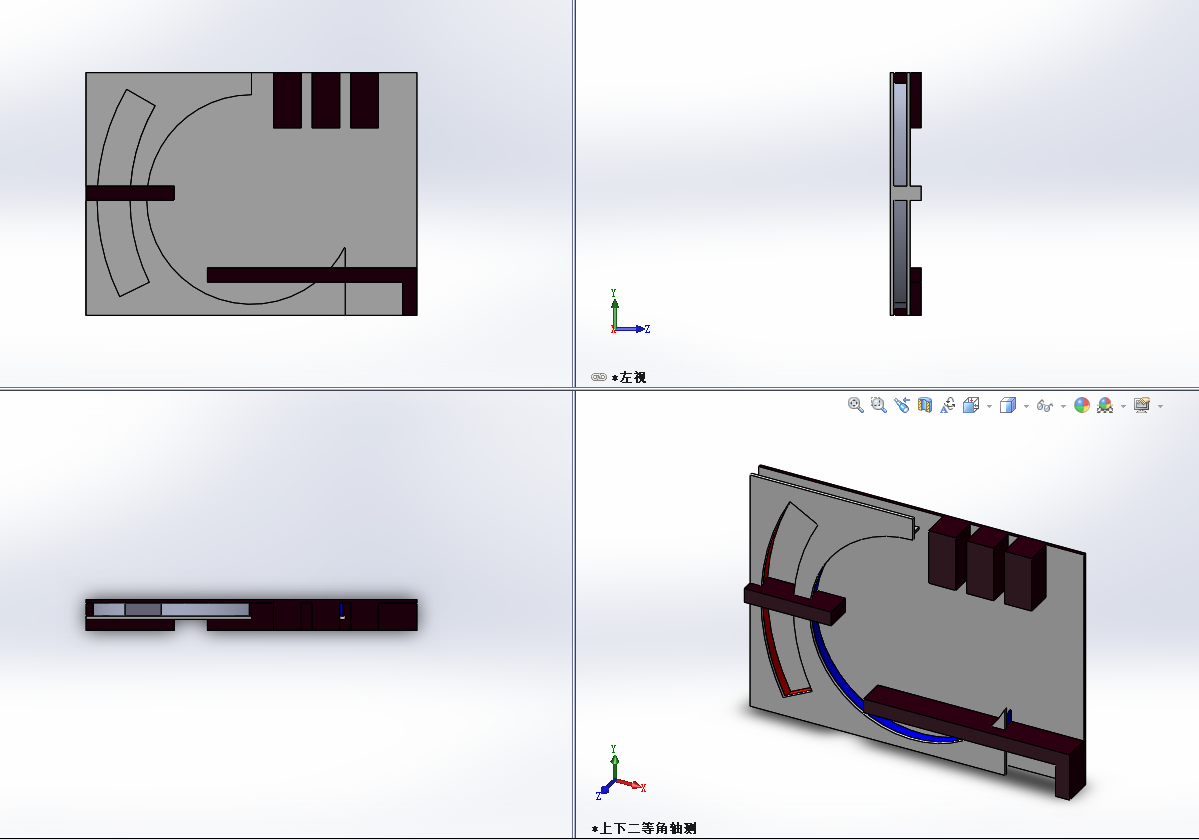Click the coordinate triad in the isometric view
The image size is (1199, 840).
[621, 773]
